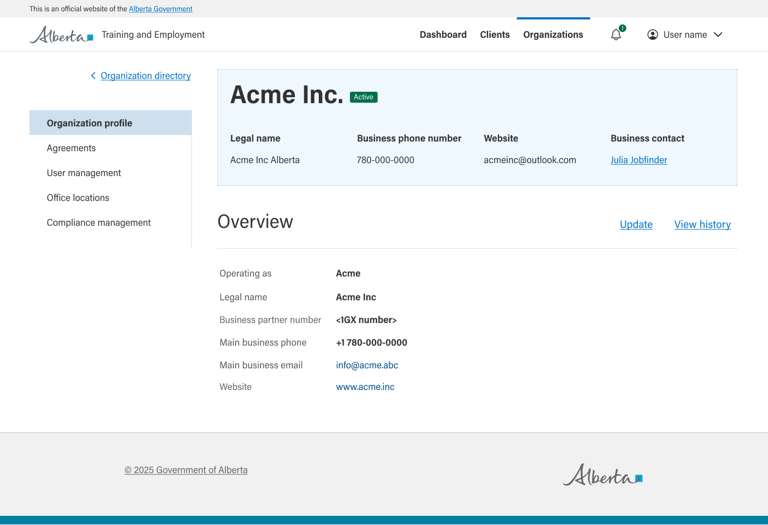Click the Business partner number label
Screen dimensions: 768x525
[x=270, y=320]
